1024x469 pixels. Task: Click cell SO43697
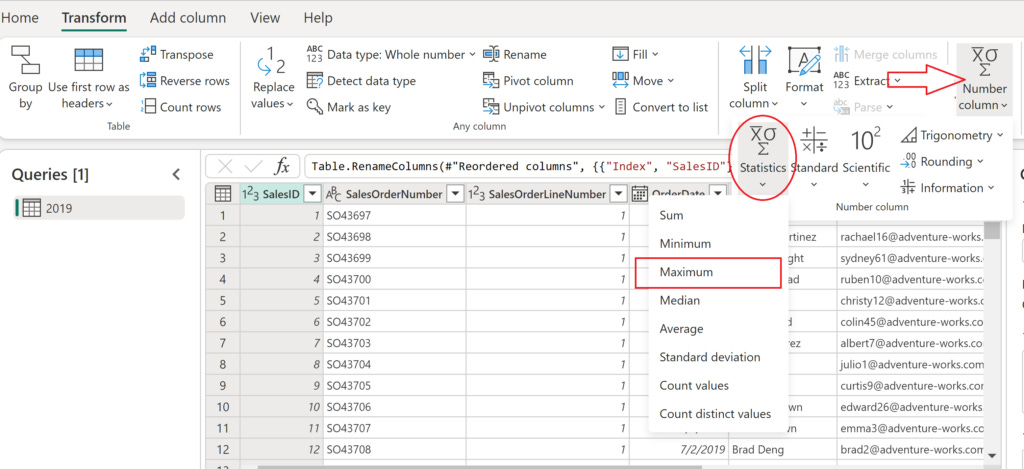394,216
